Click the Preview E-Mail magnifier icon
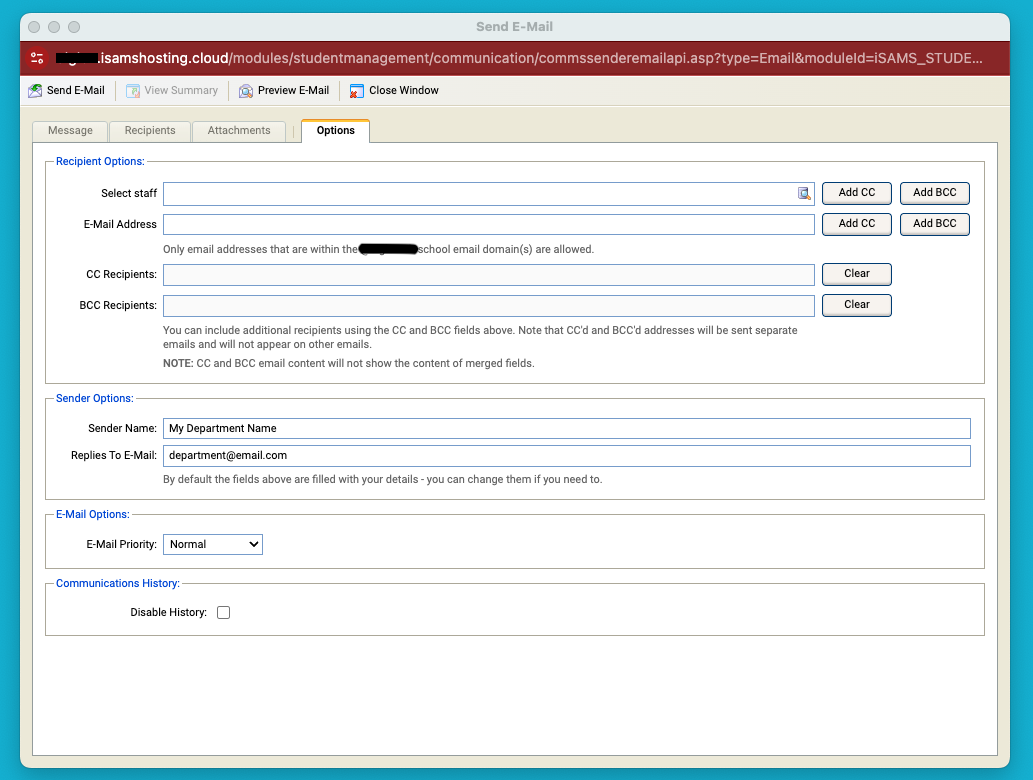1033x780 pixels. pos(246,91)
